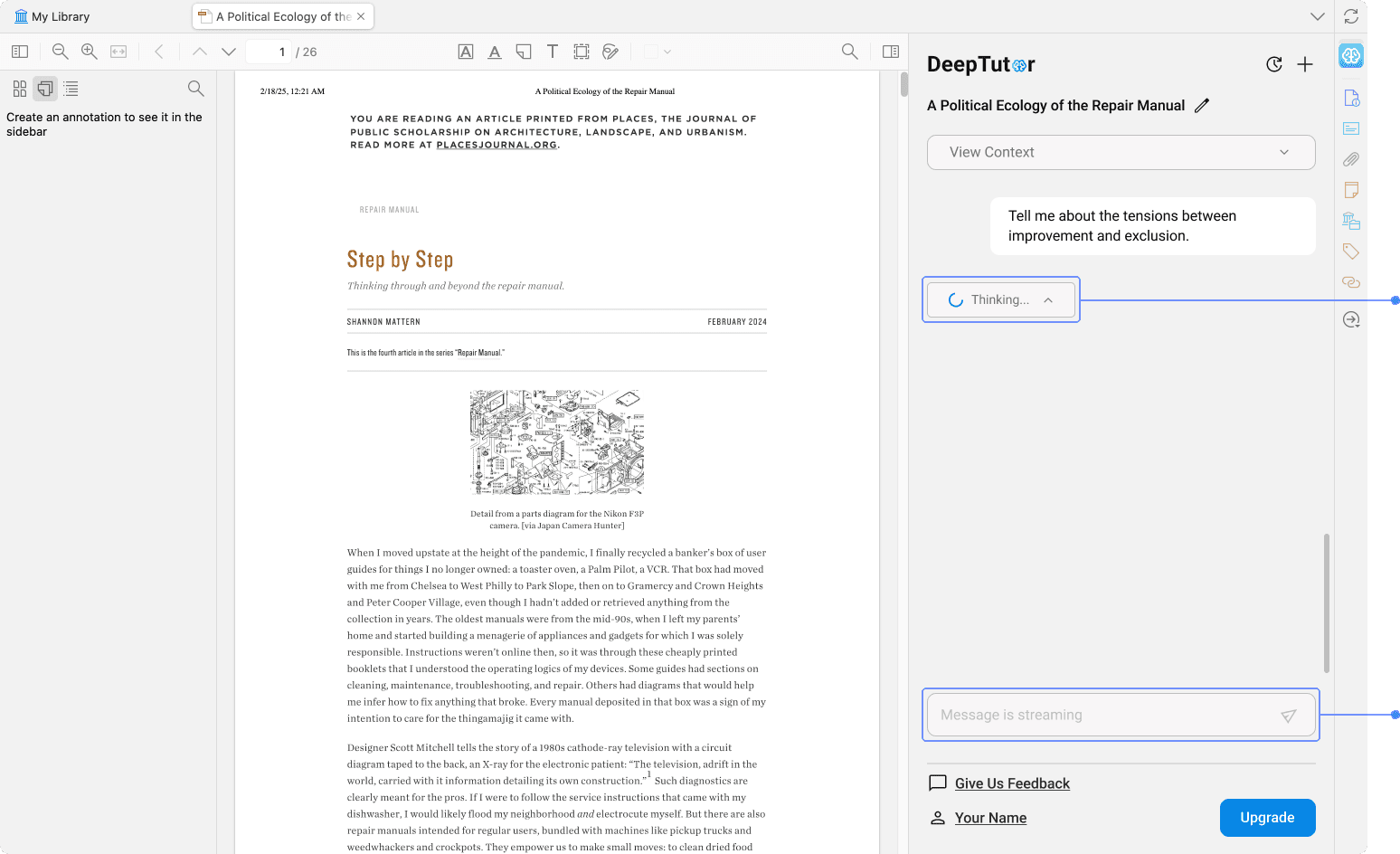The image size is (1400, 854).
Task: Go back in the reader history
Action: (159, 52)
